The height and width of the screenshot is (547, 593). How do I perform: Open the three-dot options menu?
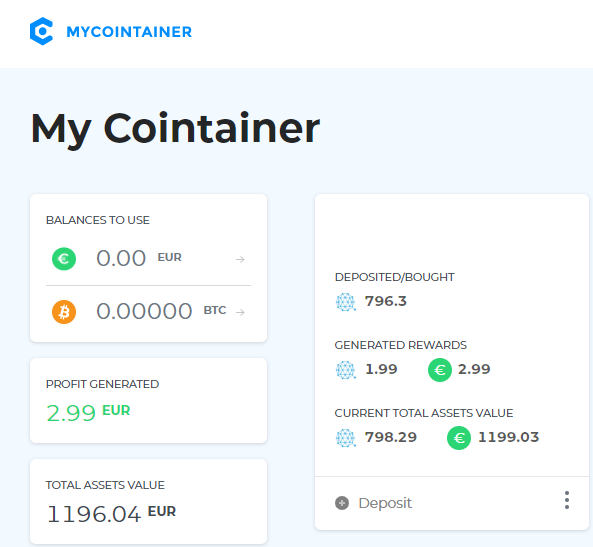point(567,500)
